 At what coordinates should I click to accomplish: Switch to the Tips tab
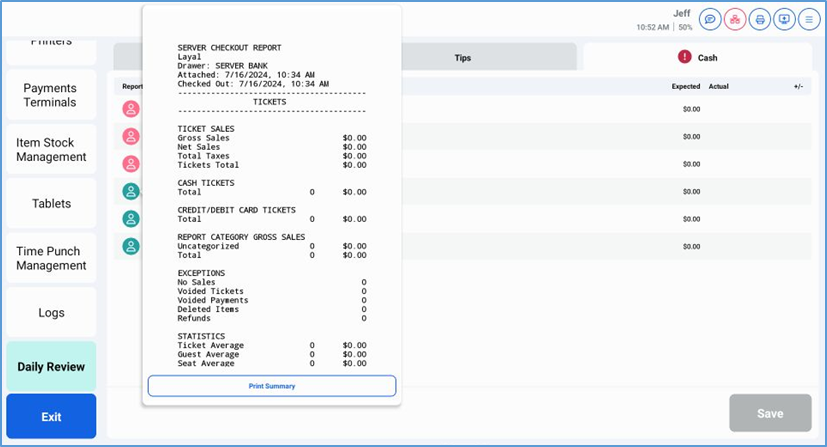pyautogui.click(x=462, y=58)
